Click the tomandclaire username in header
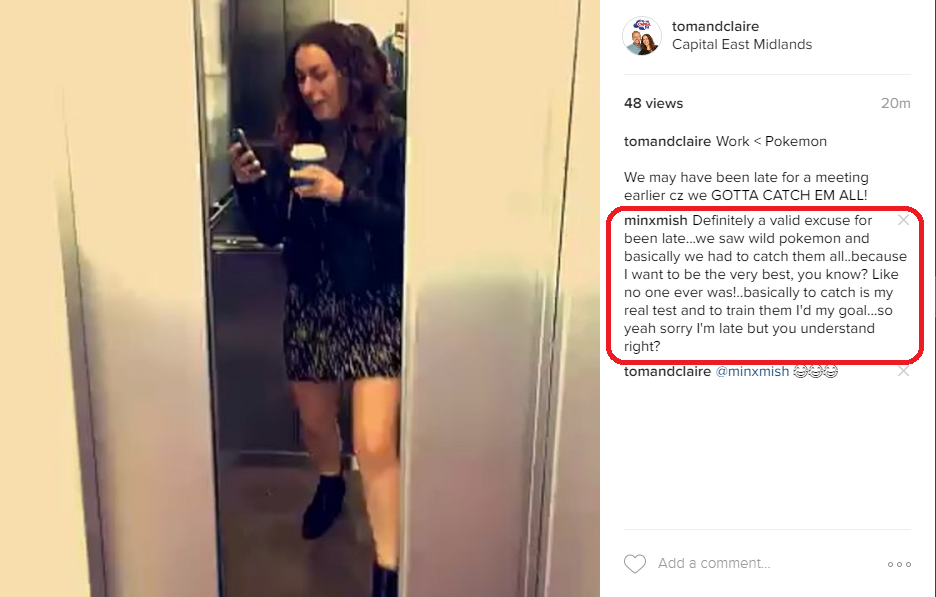This screenshot has height=597, width=936. pyautogui.click(x=715, y=26)
